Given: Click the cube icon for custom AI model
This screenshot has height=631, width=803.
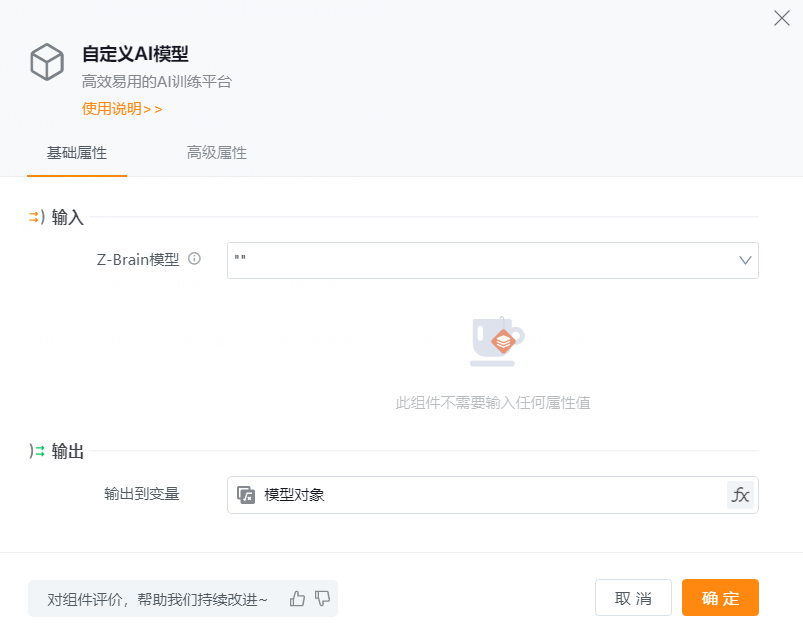Looking at the screenshot, I should pyautogui.click(x=46, y=62).
